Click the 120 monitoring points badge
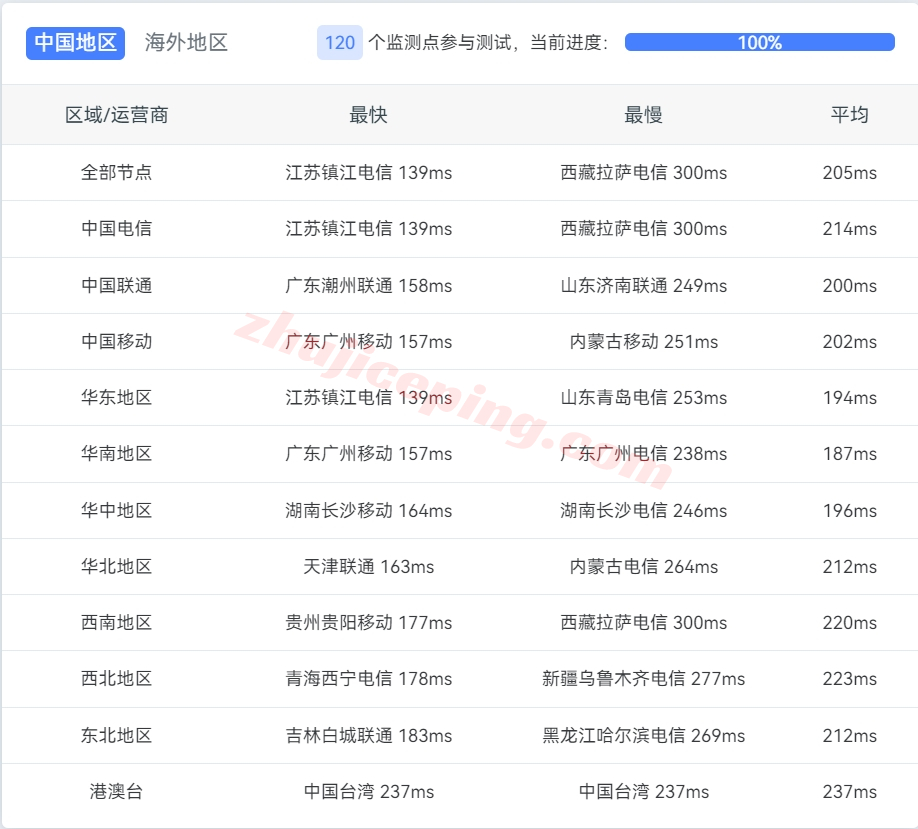Viewport: 918px width, 829px height. coord(340,43)
